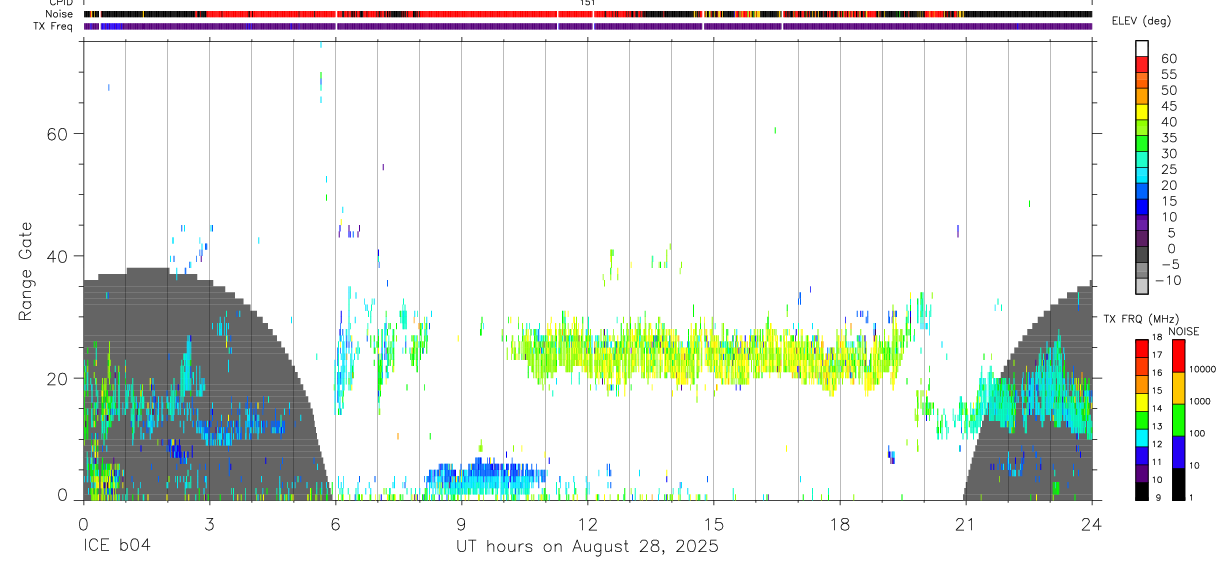Click the '24' tick on UT hours axis
Viewport: 1228px width, 567px height.
click(x=1091, y=523)
